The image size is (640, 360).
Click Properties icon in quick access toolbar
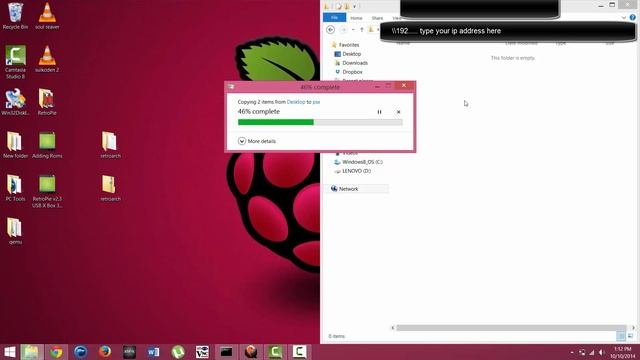338,6
